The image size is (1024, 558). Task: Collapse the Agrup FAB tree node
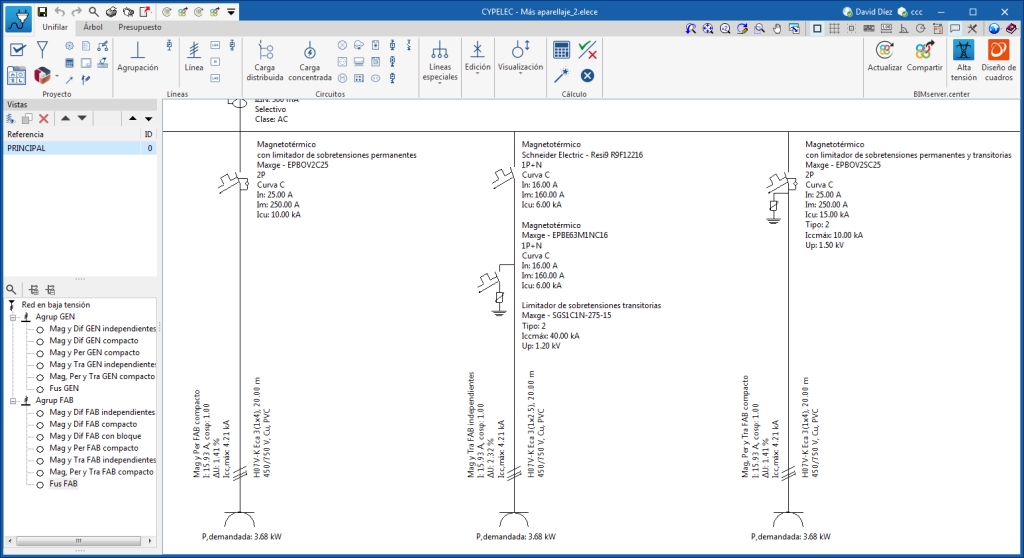pos(12,401)
